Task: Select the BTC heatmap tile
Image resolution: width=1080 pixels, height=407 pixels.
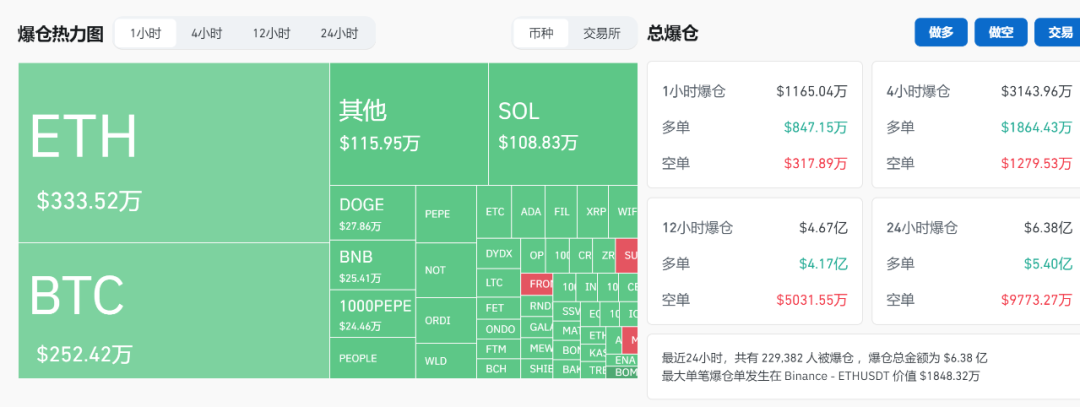Action: 173,310
